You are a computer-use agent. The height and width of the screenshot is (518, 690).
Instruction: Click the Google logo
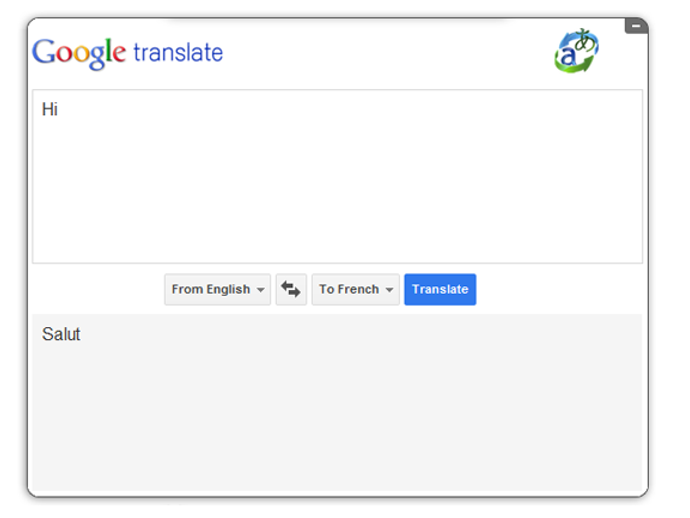point(79,52)
